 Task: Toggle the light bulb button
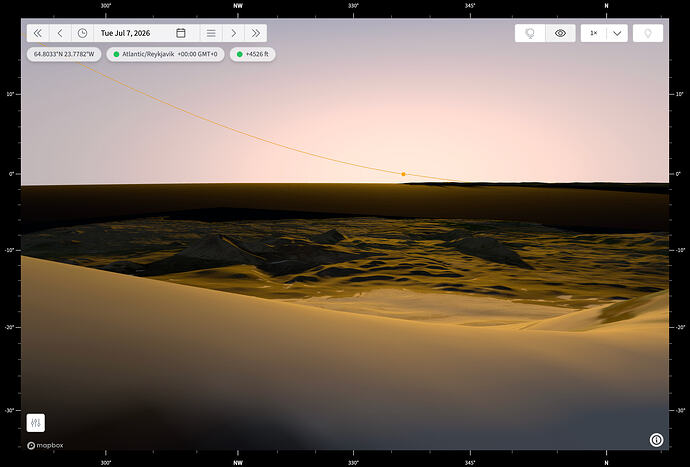pos(530,33)
